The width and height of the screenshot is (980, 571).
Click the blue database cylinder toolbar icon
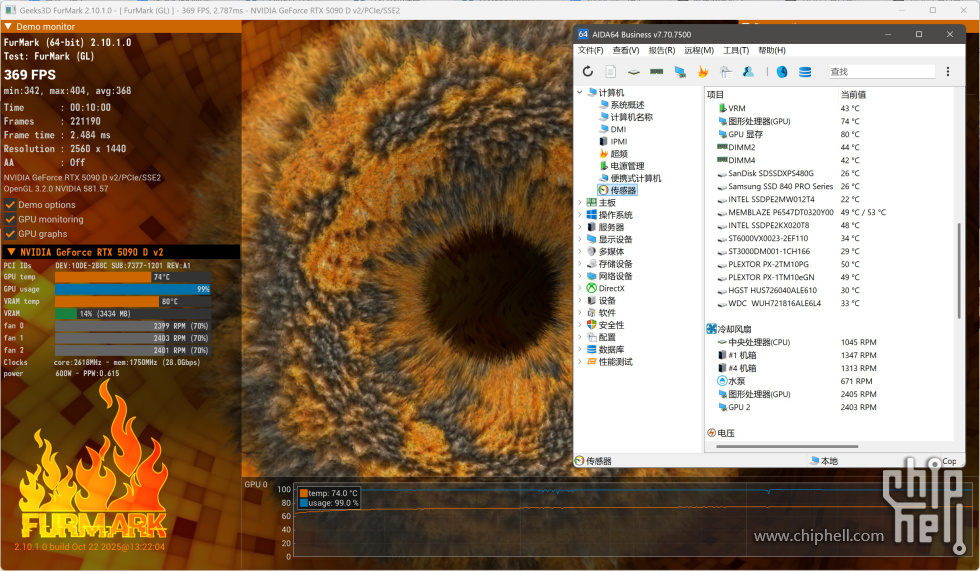pos(805,72)
